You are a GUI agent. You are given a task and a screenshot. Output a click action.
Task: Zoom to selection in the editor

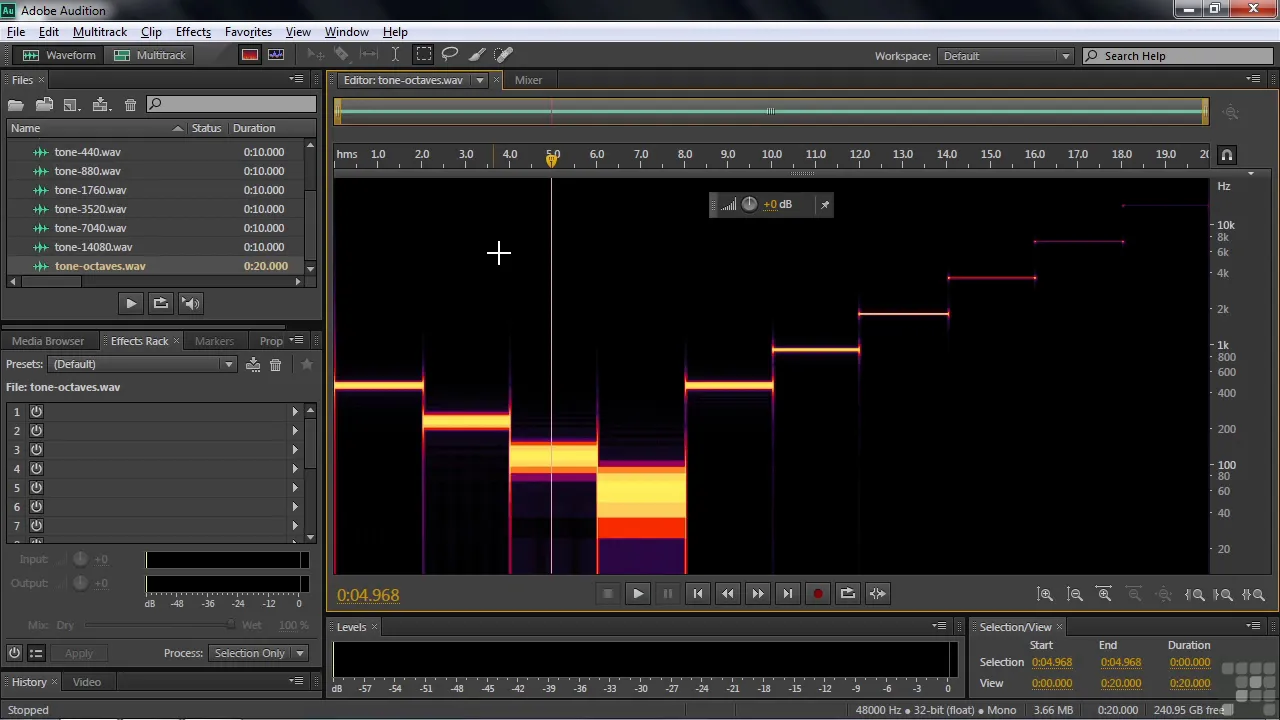coord(1254,594)
